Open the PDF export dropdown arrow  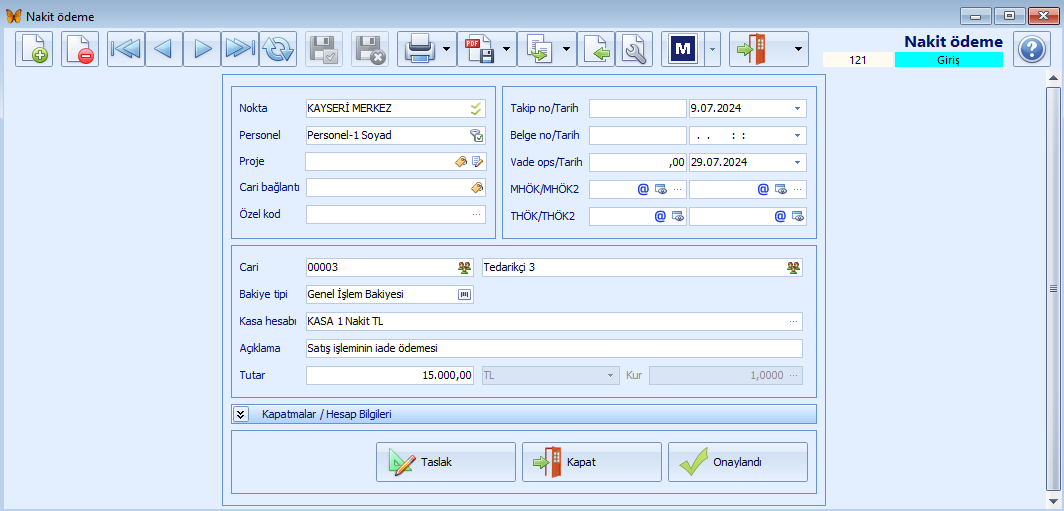507,49
